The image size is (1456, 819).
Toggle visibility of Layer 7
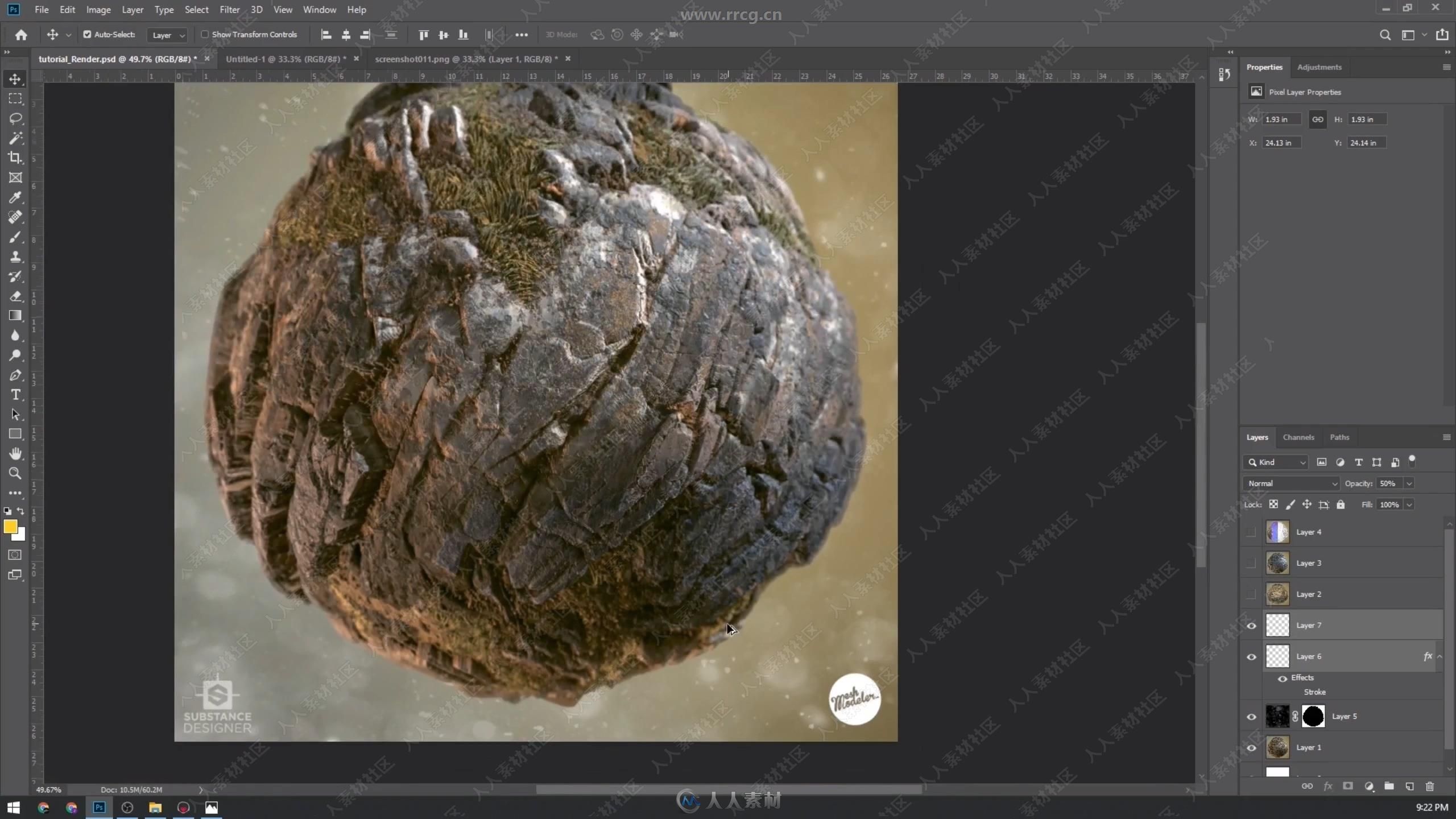[x=1251, y=625]
